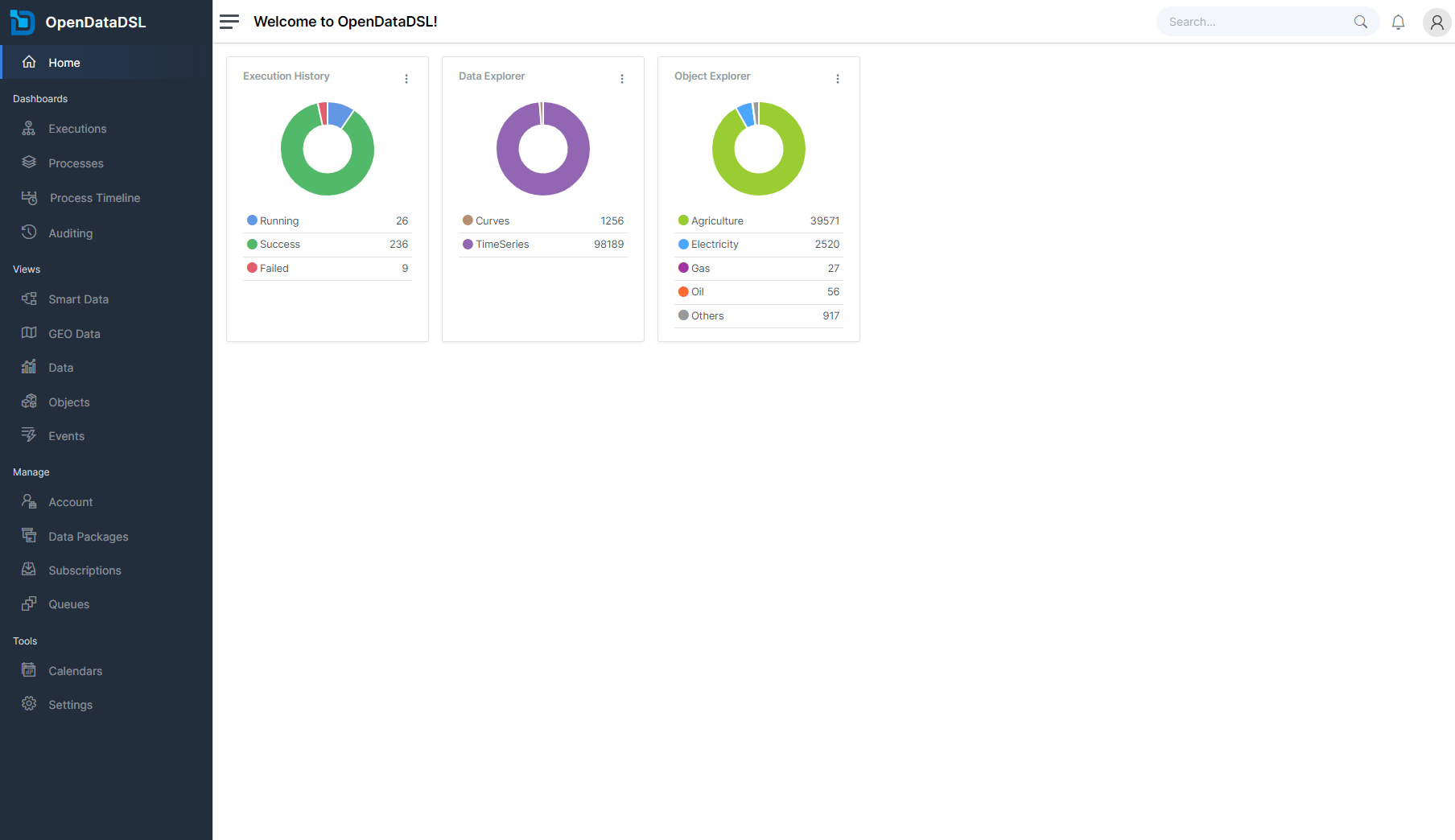
Task: Open the Data Packages link
Action: click(x=88, y=537)
